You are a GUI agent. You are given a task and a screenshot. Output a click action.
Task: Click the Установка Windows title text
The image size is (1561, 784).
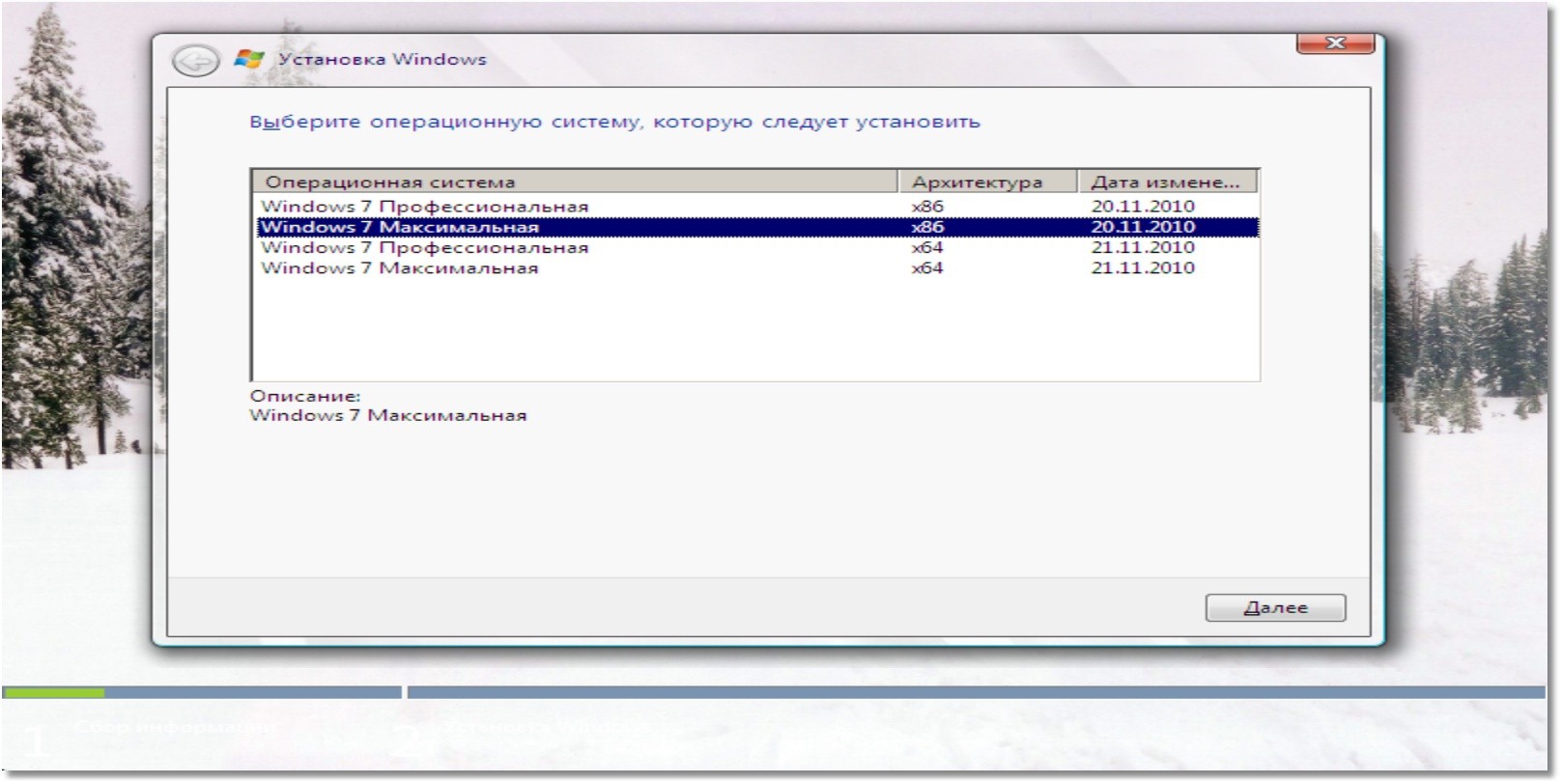pos(383,59)
